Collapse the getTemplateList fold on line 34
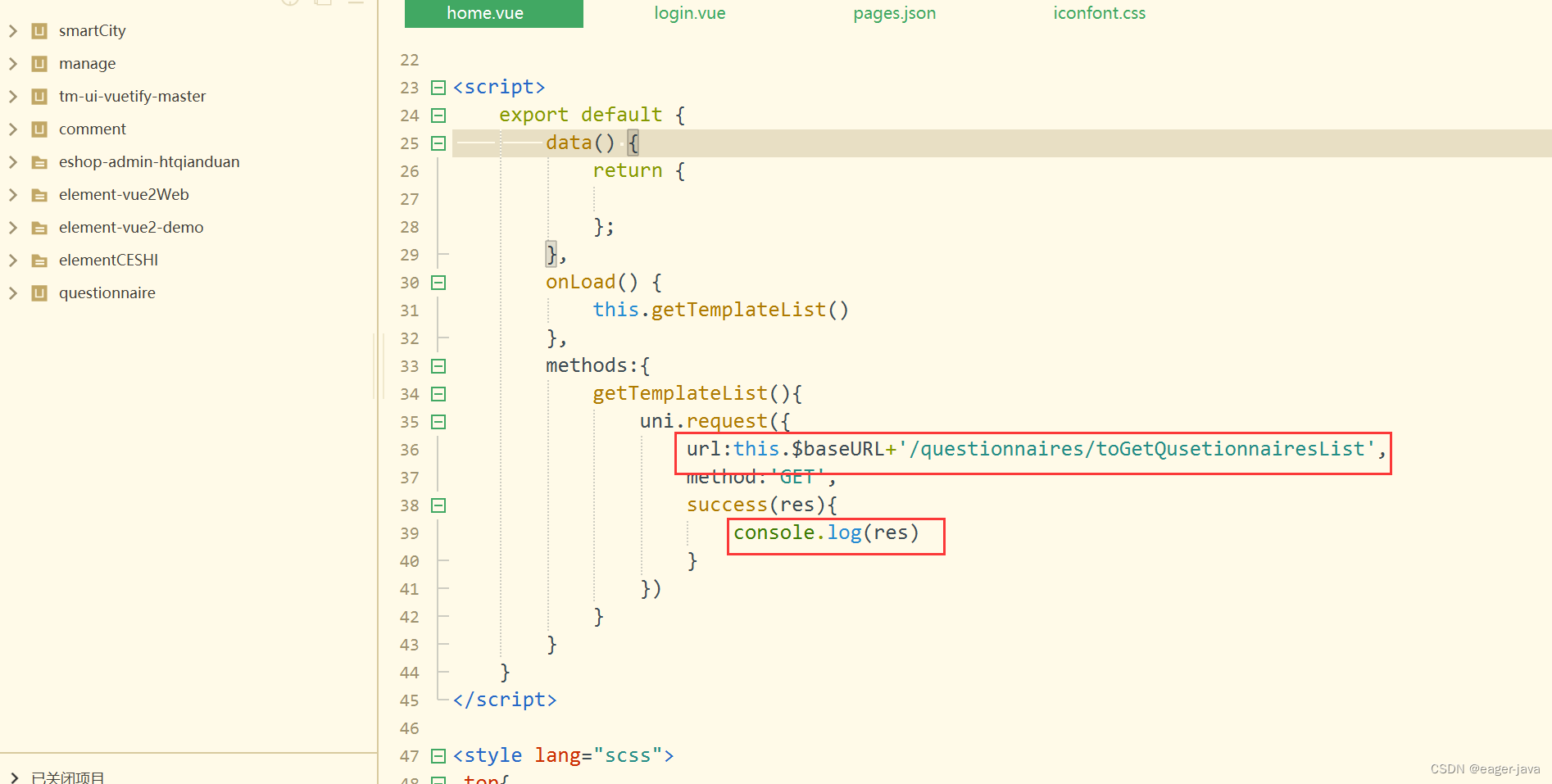 438,394
